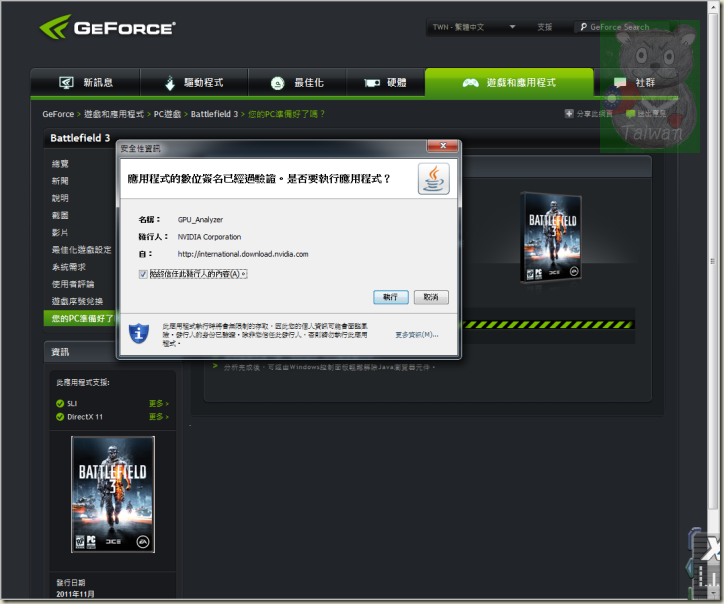Select 新聞 in the sidebar

60,181
